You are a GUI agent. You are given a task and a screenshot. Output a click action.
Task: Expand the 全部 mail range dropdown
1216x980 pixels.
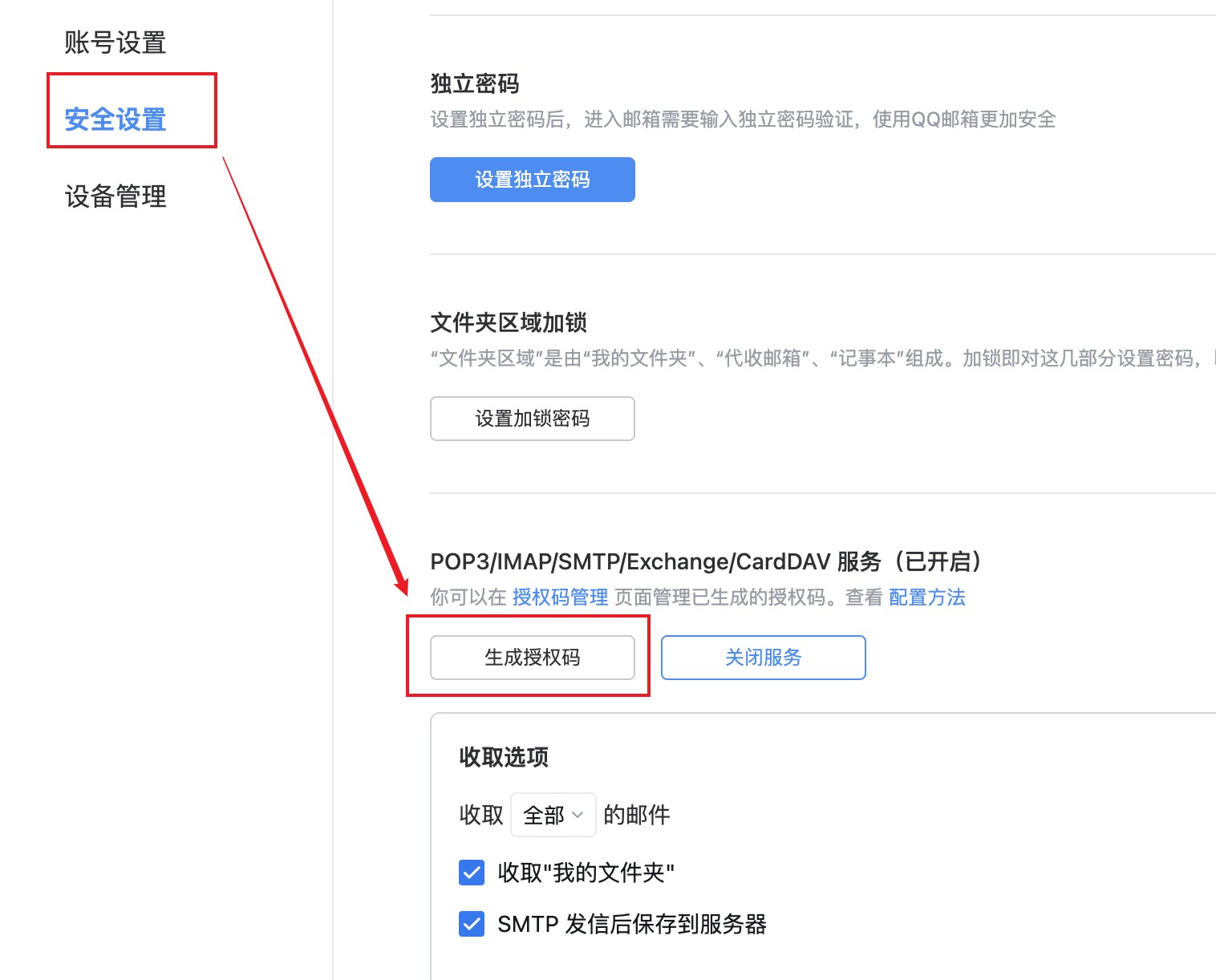(x=553, y=815)
